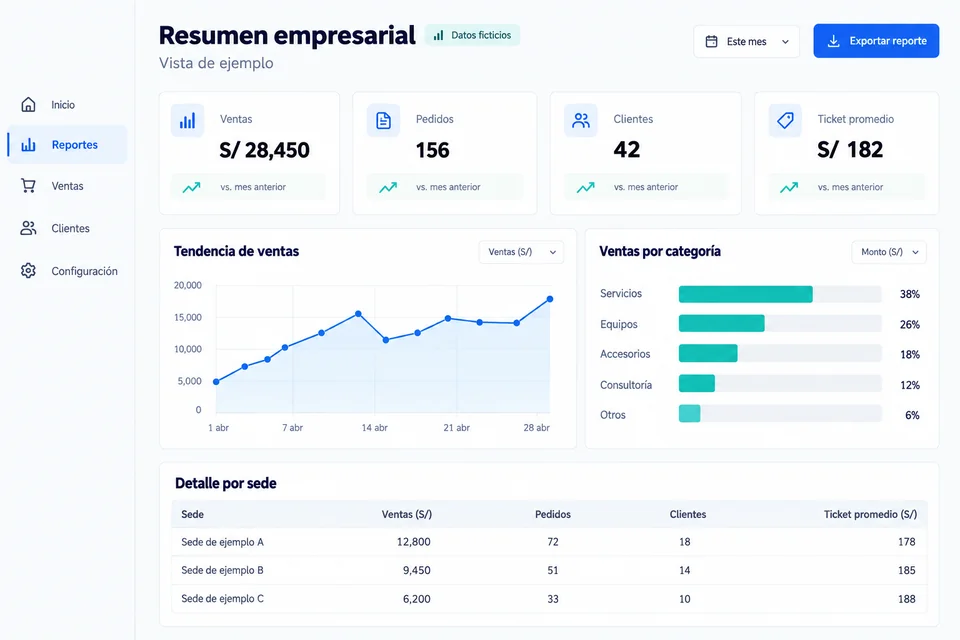
Task: Click the Accesorios 18% progress bar
Action: point(780,353)
